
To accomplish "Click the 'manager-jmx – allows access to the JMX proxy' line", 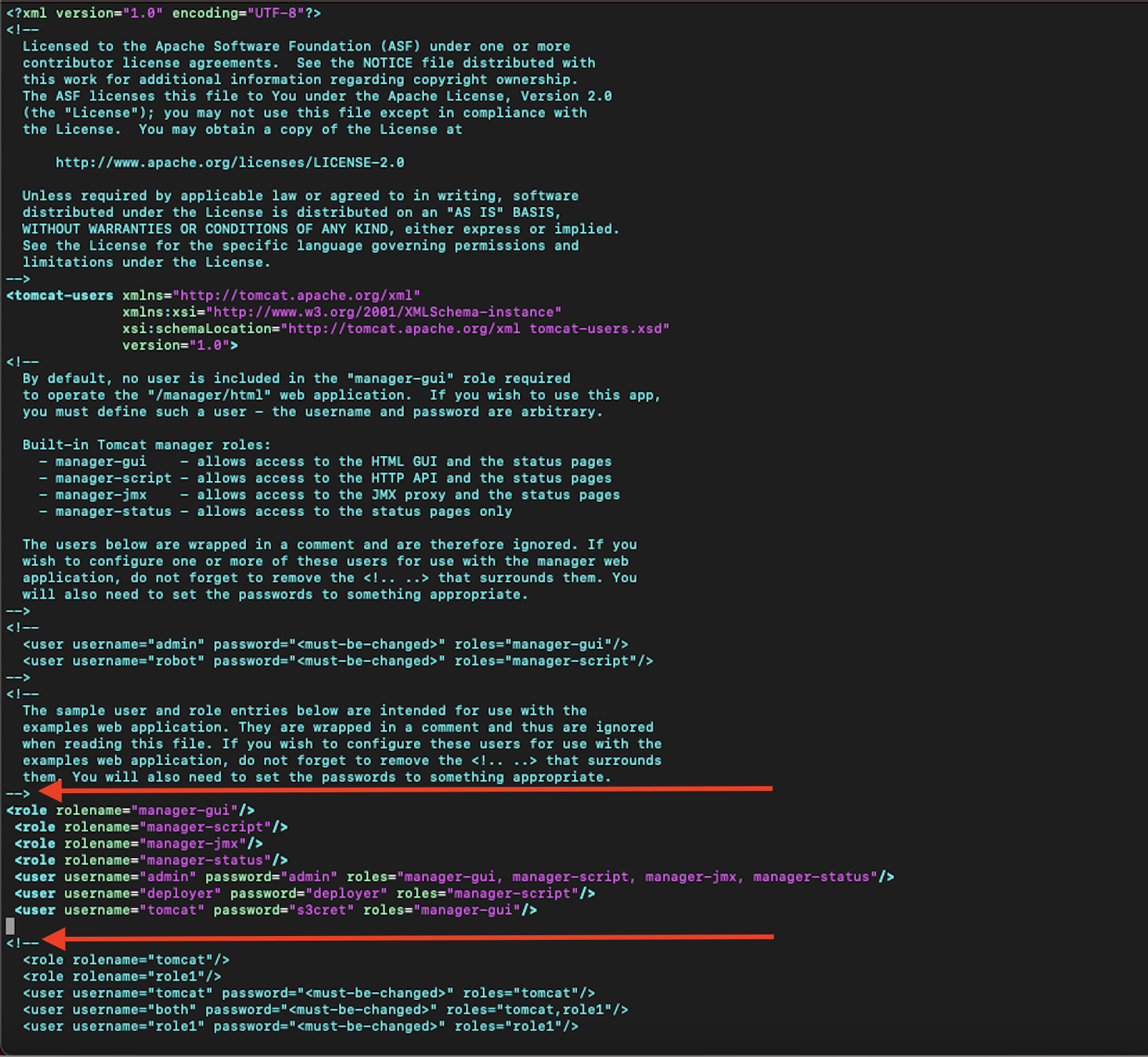I will click(x=330, y=494).
